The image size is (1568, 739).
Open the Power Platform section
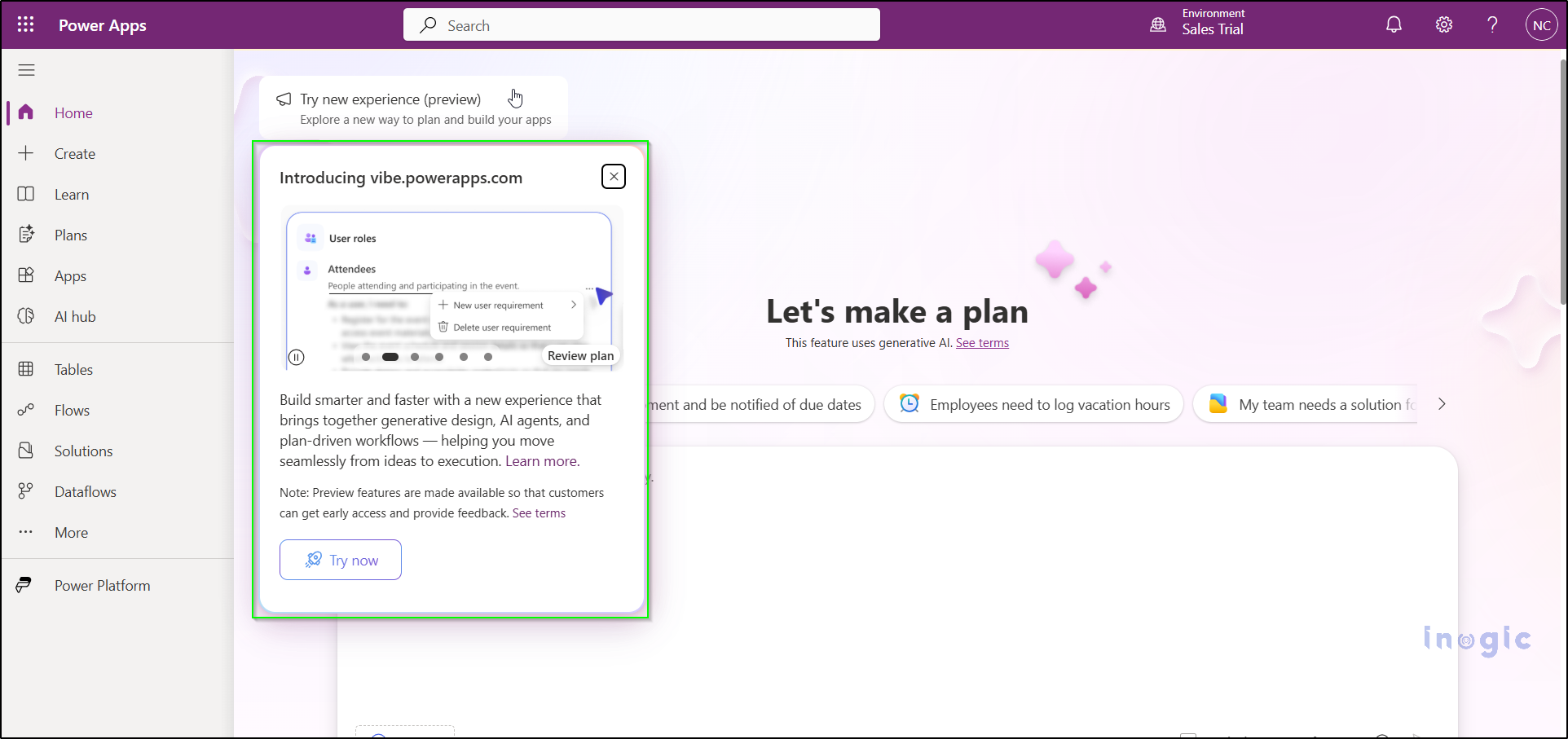point(102,585)
